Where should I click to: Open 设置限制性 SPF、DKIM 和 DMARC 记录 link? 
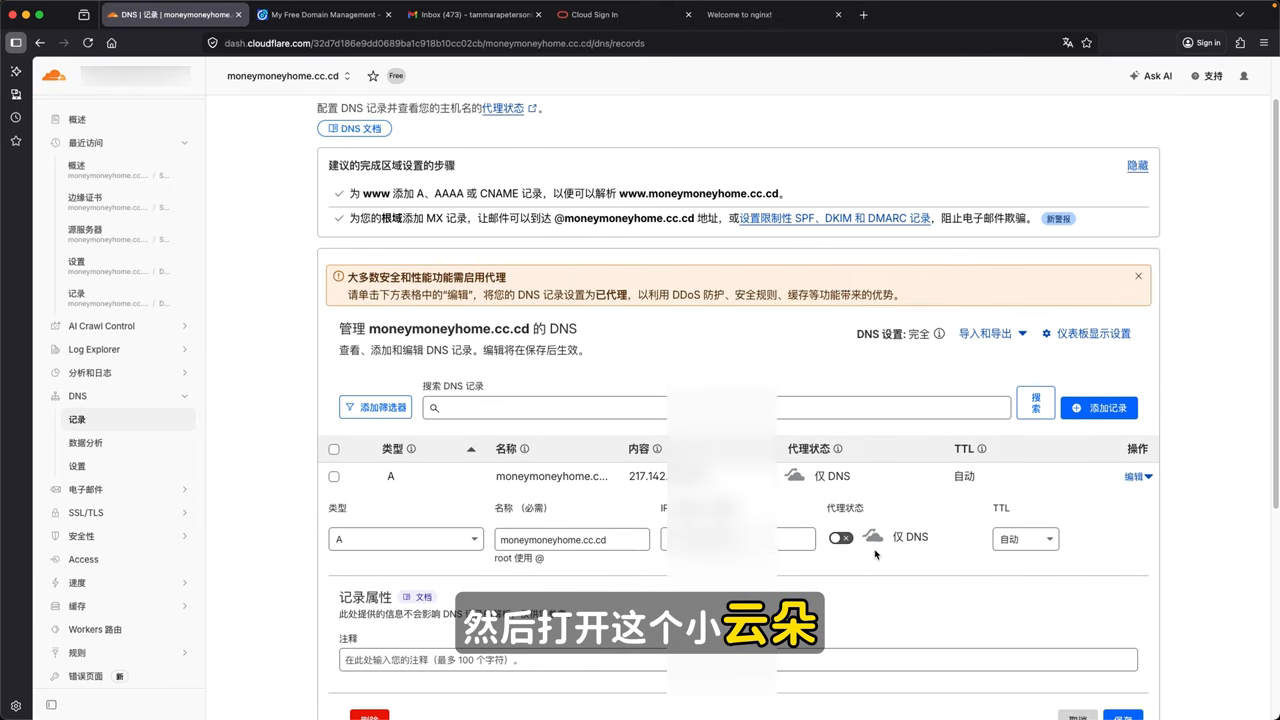click(x=835, y=218)
